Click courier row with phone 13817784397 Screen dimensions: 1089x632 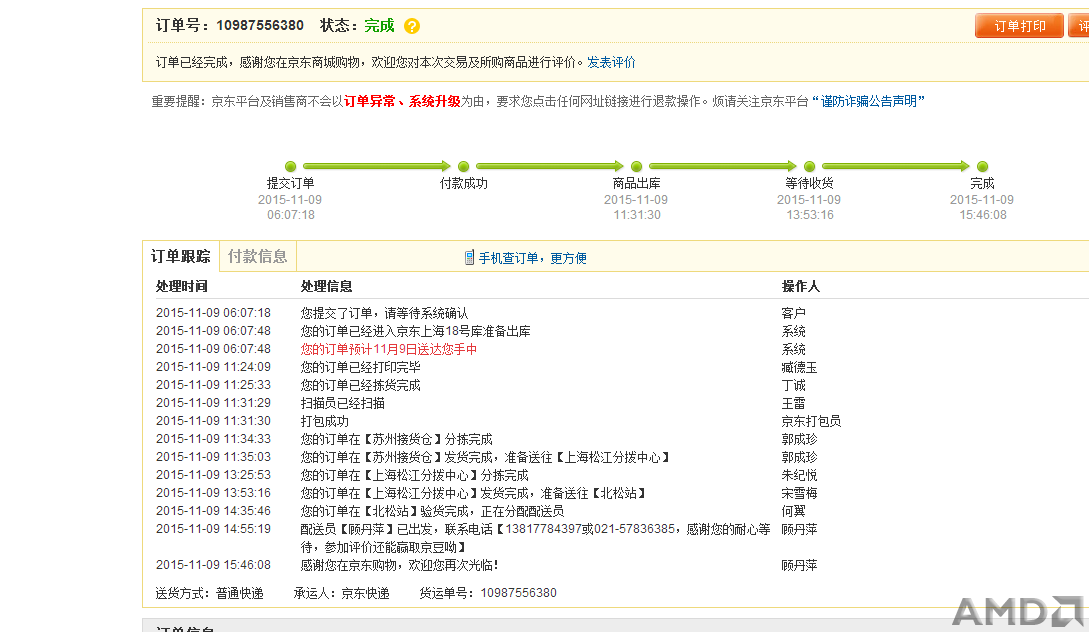click(x=535, y=538)
